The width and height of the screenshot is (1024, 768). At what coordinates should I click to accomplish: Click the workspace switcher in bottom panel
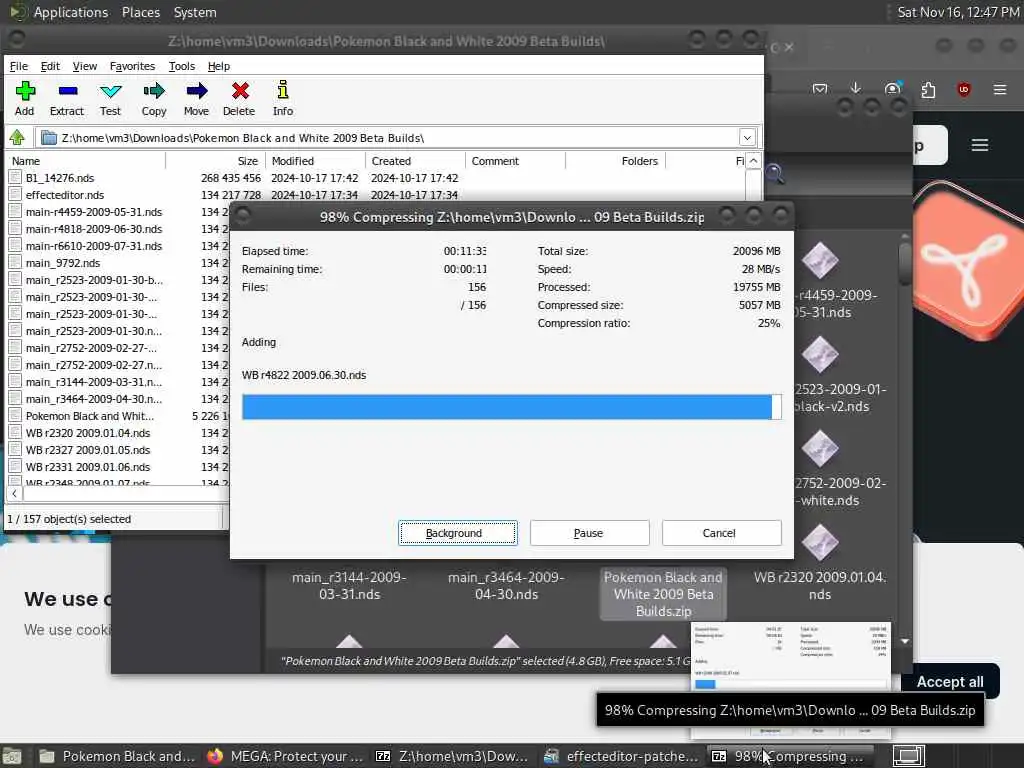click(908, 756)
